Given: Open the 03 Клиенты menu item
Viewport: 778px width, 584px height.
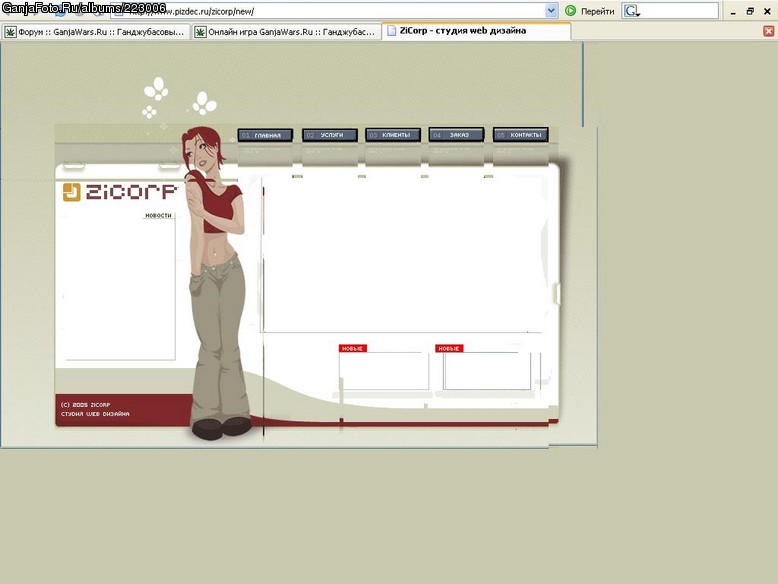Looking at the screenshot, I should tap(393, 135).
